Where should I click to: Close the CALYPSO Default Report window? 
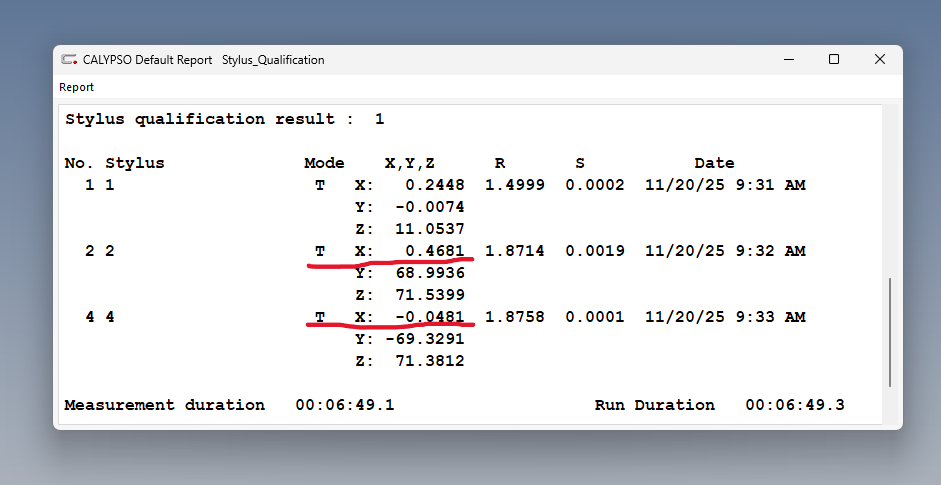point(880,59)
